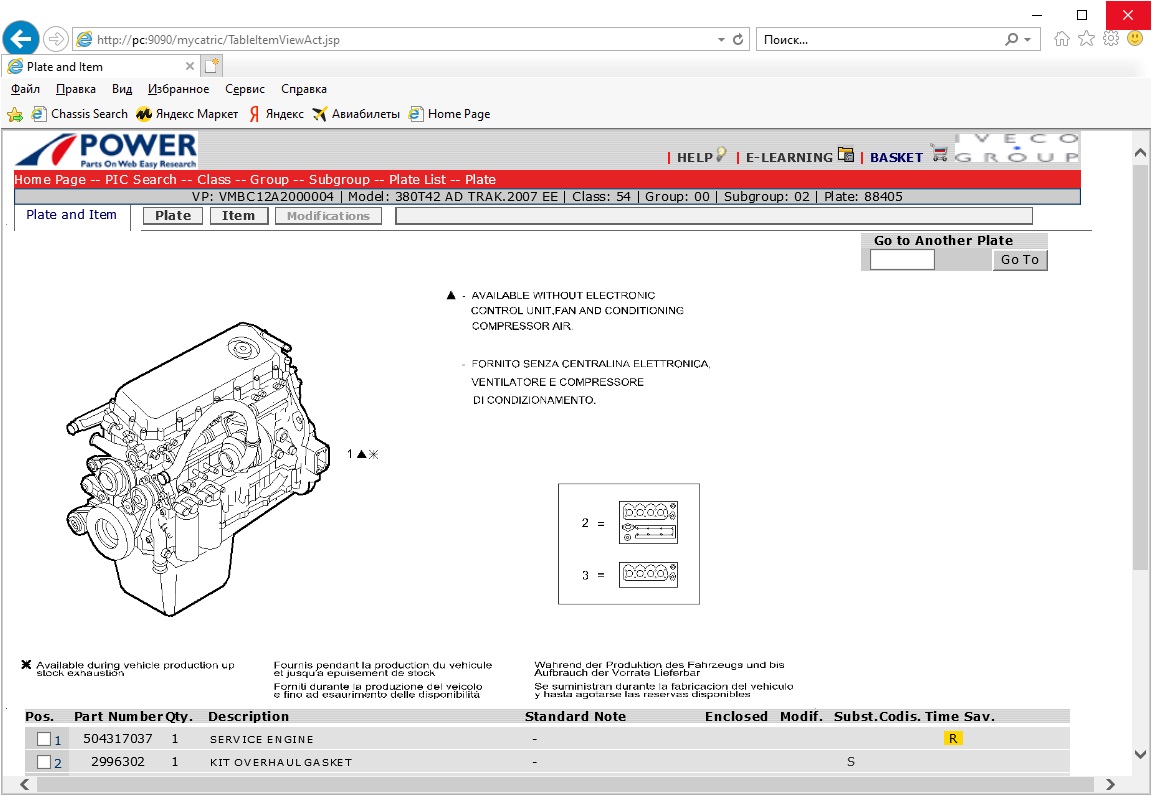Open Home Page bookmark
1152x796 pixels.
[450, 114]
